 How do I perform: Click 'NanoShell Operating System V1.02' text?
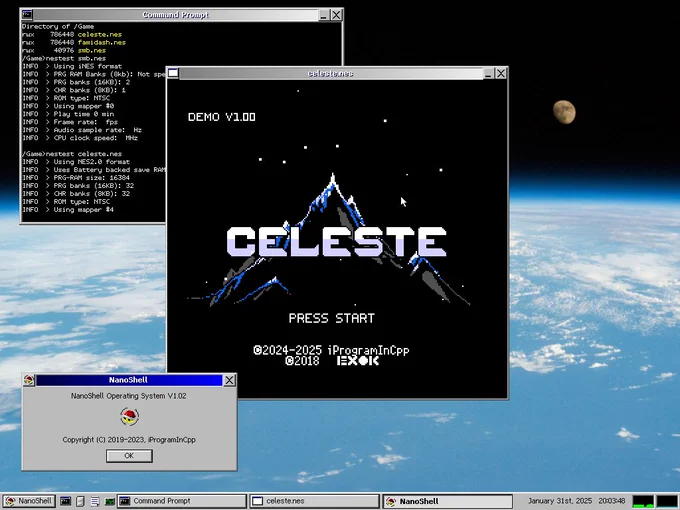coord(129,396)
